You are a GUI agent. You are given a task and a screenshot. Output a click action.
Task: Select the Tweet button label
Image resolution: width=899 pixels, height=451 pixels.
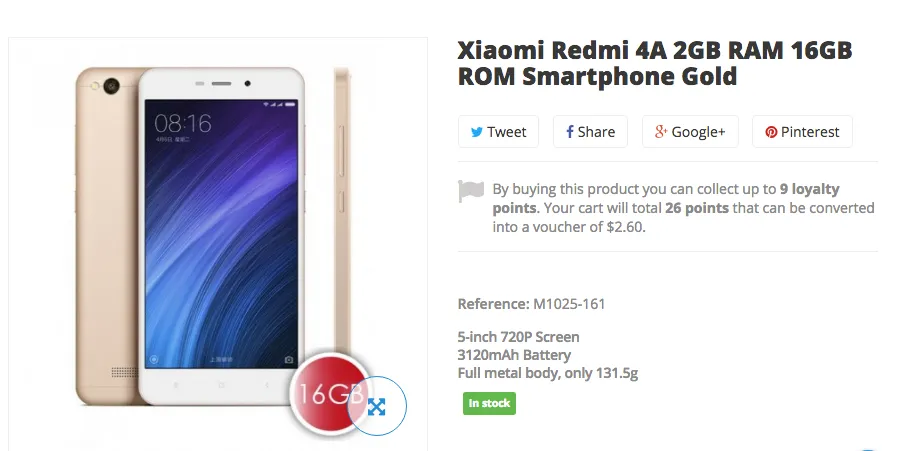tap(507, 132)
